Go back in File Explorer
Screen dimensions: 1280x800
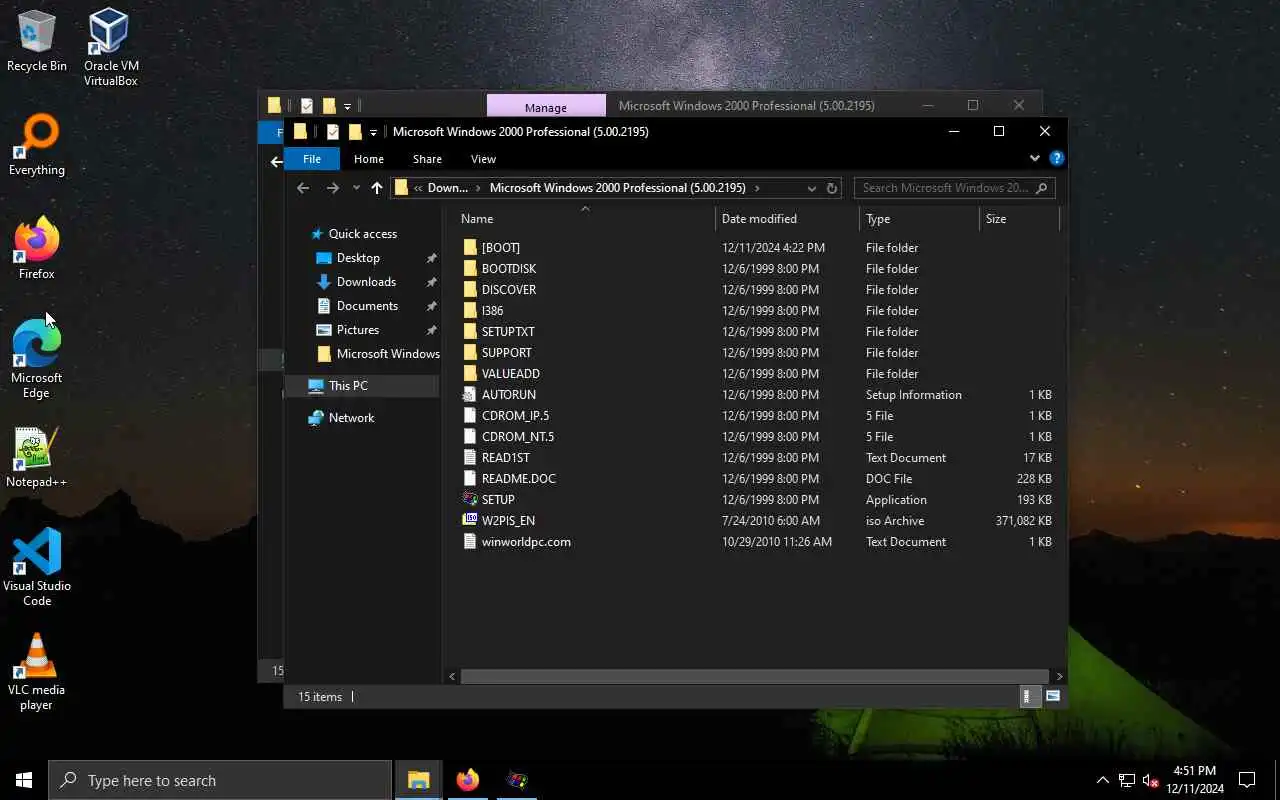(303, 188)
